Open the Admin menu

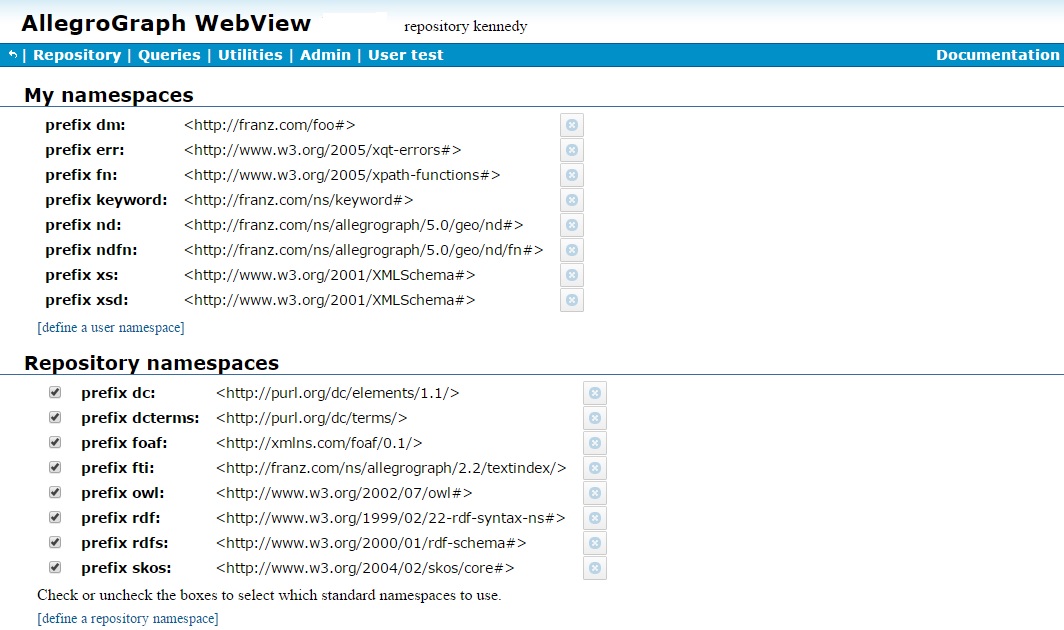click(x=324, y=55)
